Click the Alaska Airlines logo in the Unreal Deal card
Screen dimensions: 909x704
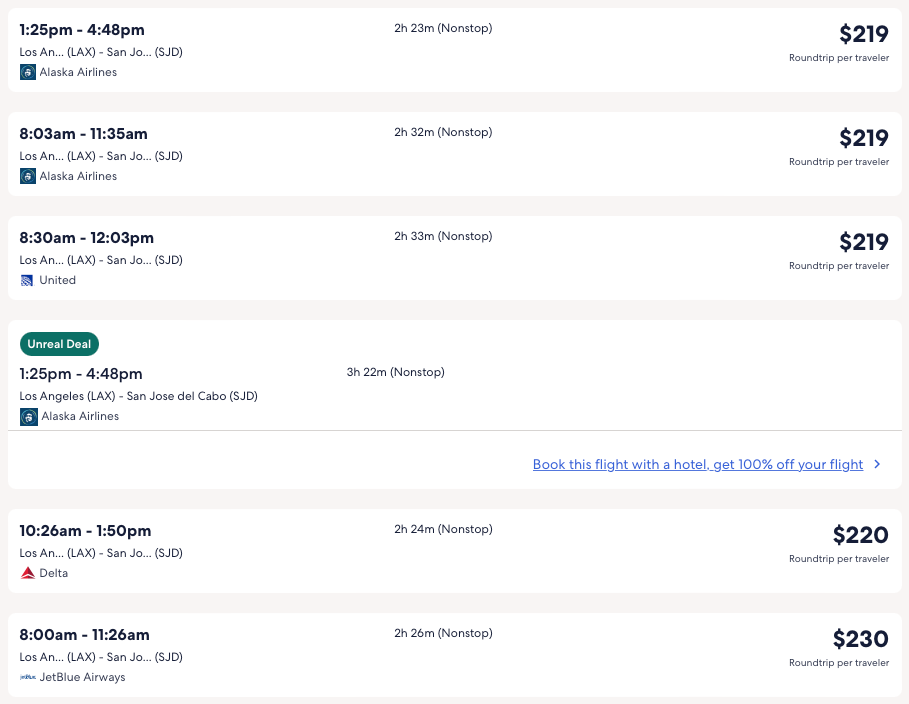pos(29,416)
